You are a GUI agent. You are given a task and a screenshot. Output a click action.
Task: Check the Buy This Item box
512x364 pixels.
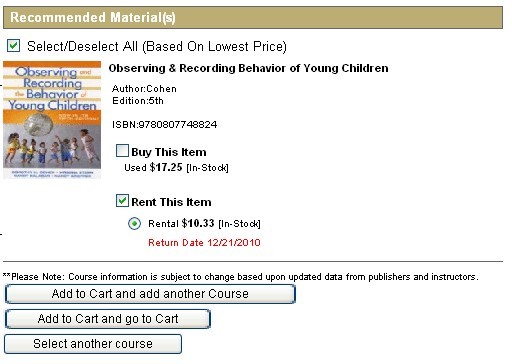122,151
